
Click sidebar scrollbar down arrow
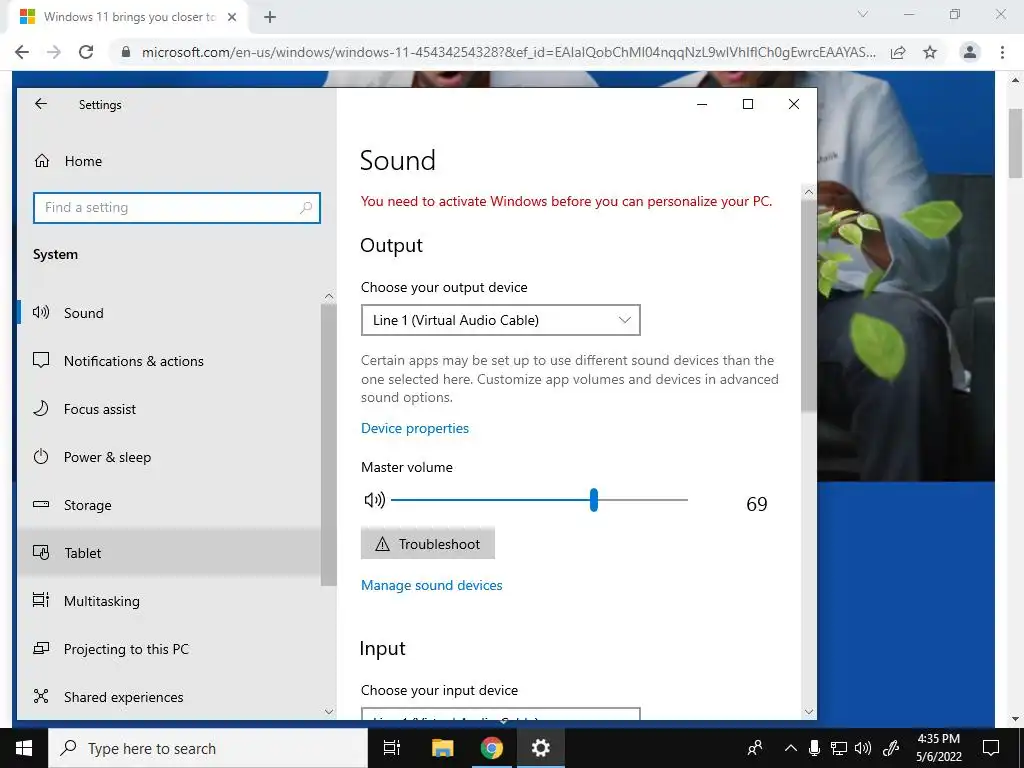click(x=329, y=711)
